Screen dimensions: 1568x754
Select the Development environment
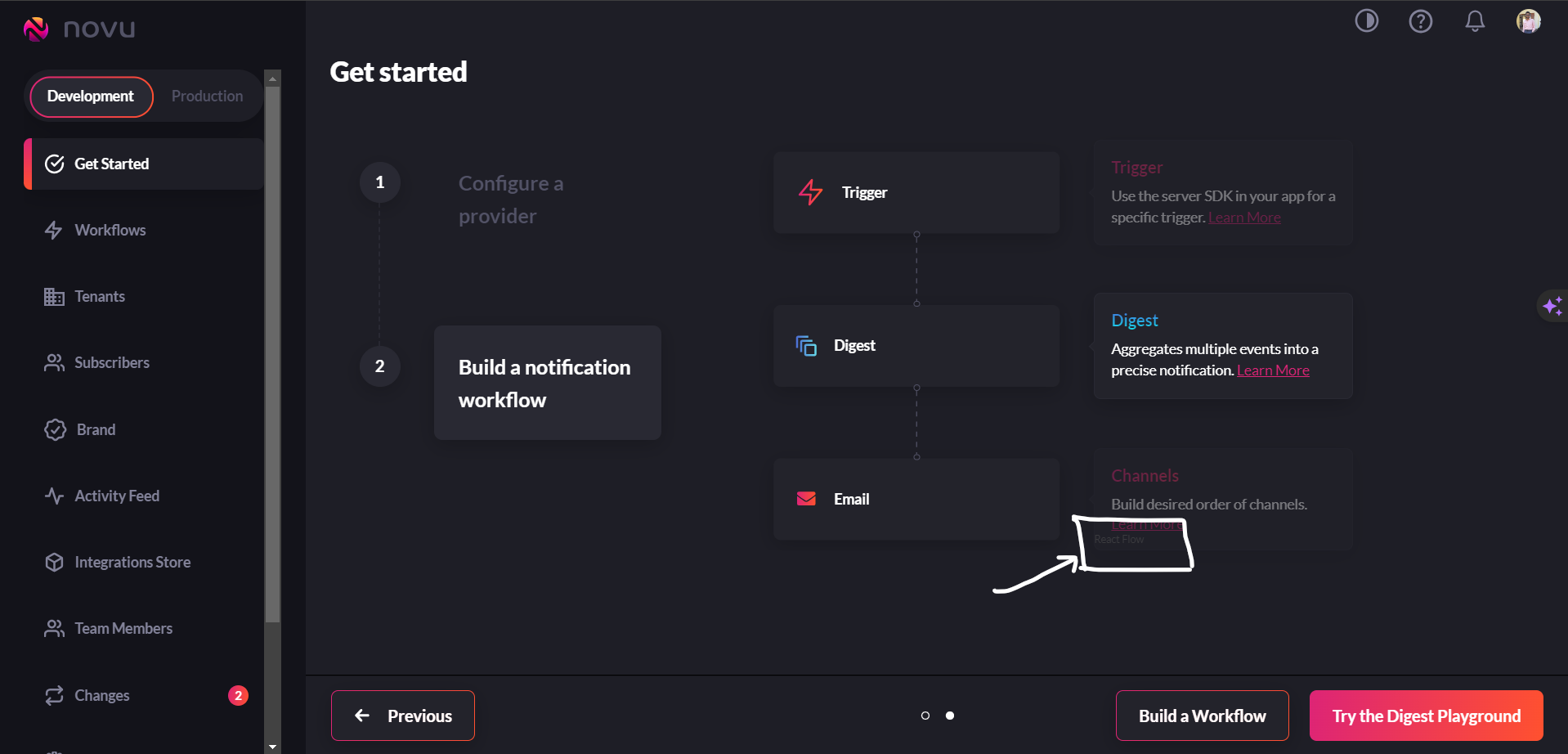(x=91, y=96)
